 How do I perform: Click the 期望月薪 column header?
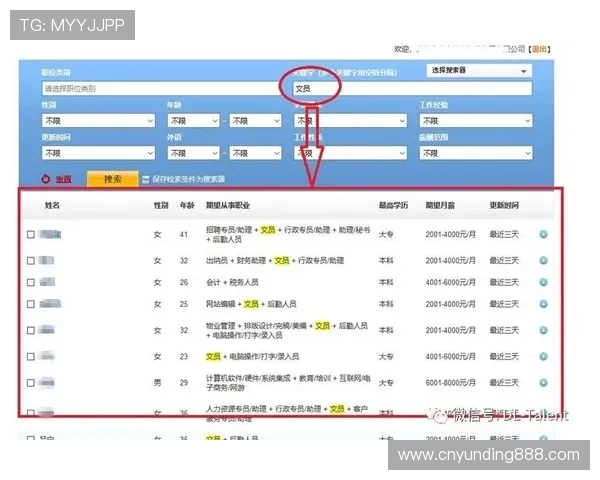(x=440, y=205)
